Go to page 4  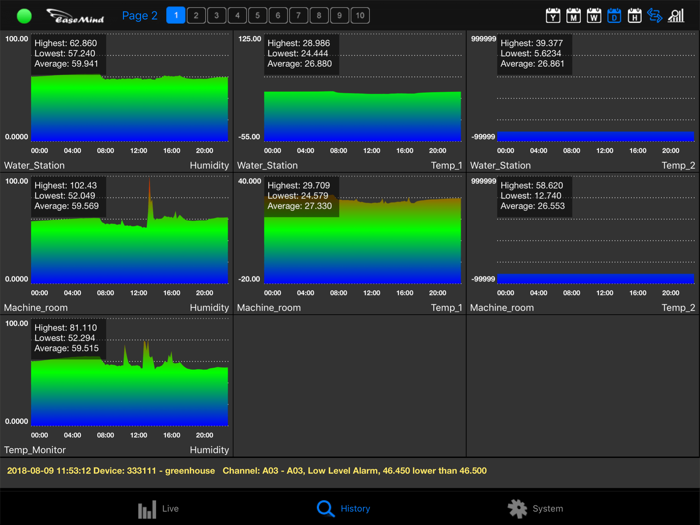click(x=237, y=16)
